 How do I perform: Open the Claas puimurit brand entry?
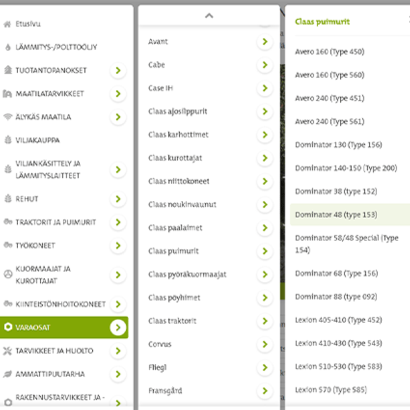pyautogui.click(x=209, y=251)
